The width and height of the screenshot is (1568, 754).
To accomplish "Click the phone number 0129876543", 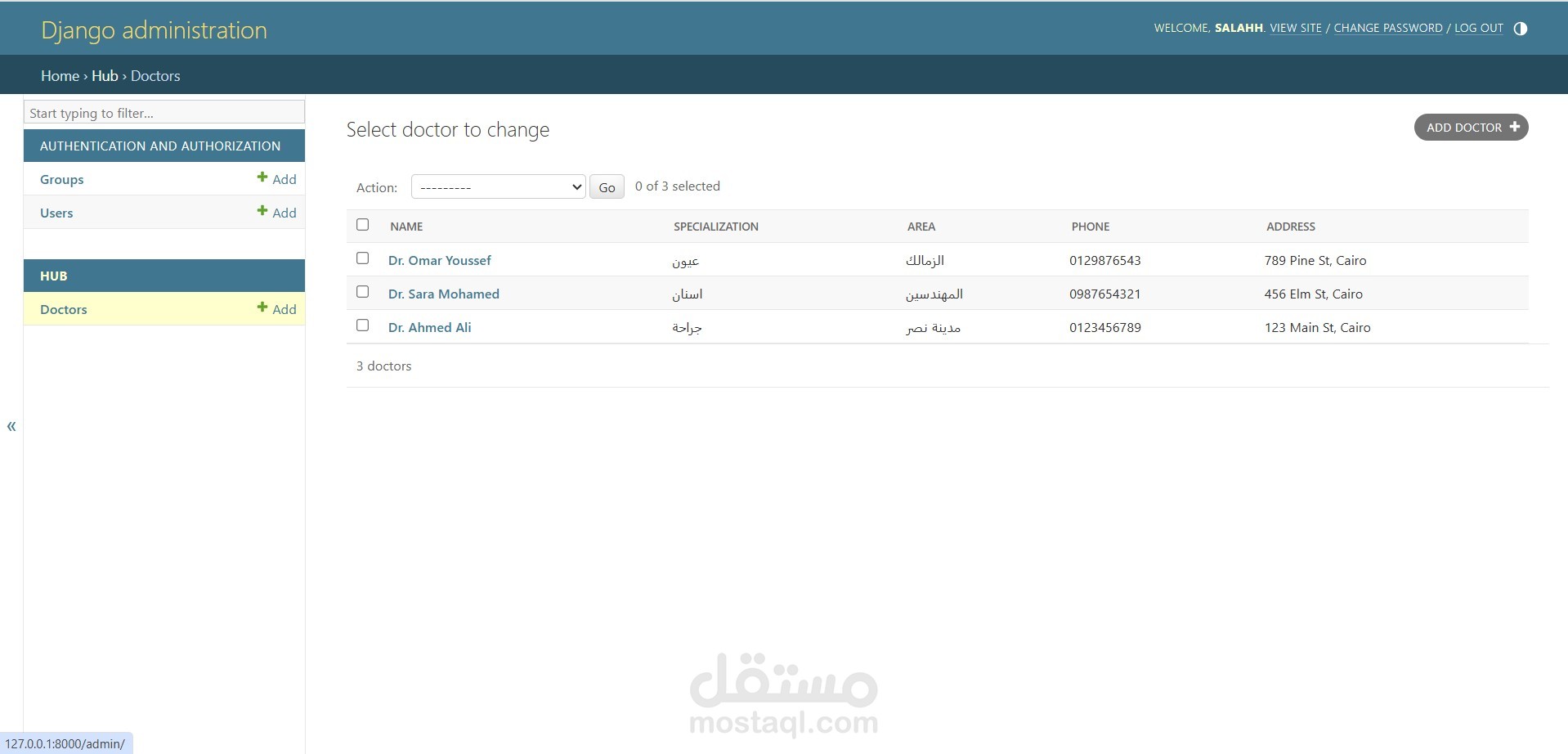I will 1105,260.
